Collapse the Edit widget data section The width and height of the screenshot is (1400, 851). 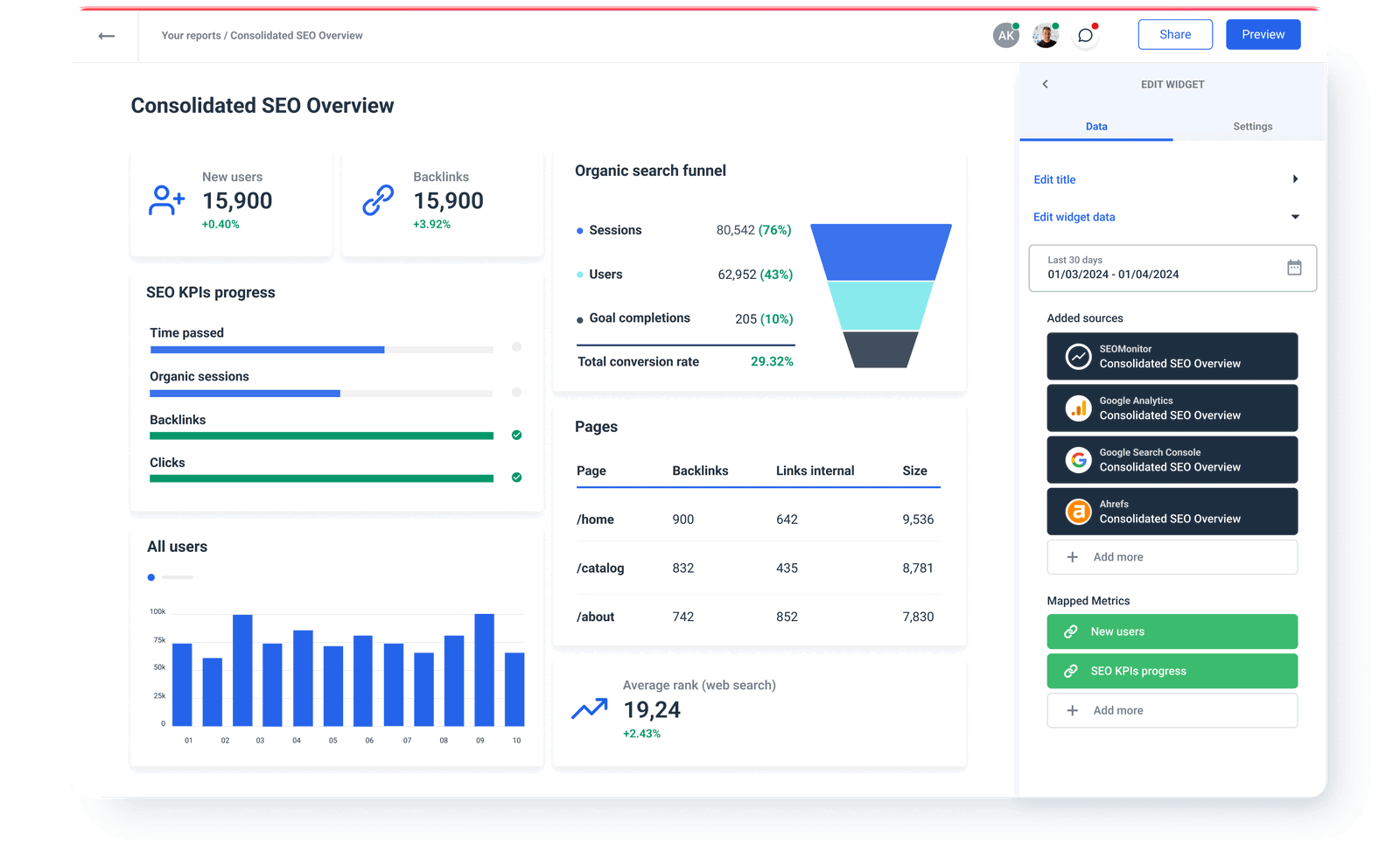pyautogui.click(x=1296, y=216)
